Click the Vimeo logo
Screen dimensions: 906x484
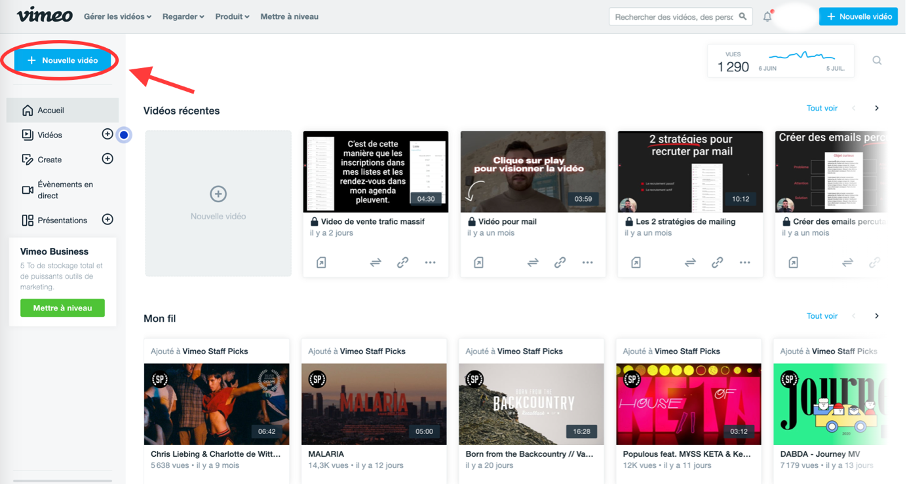pos(44,16)
